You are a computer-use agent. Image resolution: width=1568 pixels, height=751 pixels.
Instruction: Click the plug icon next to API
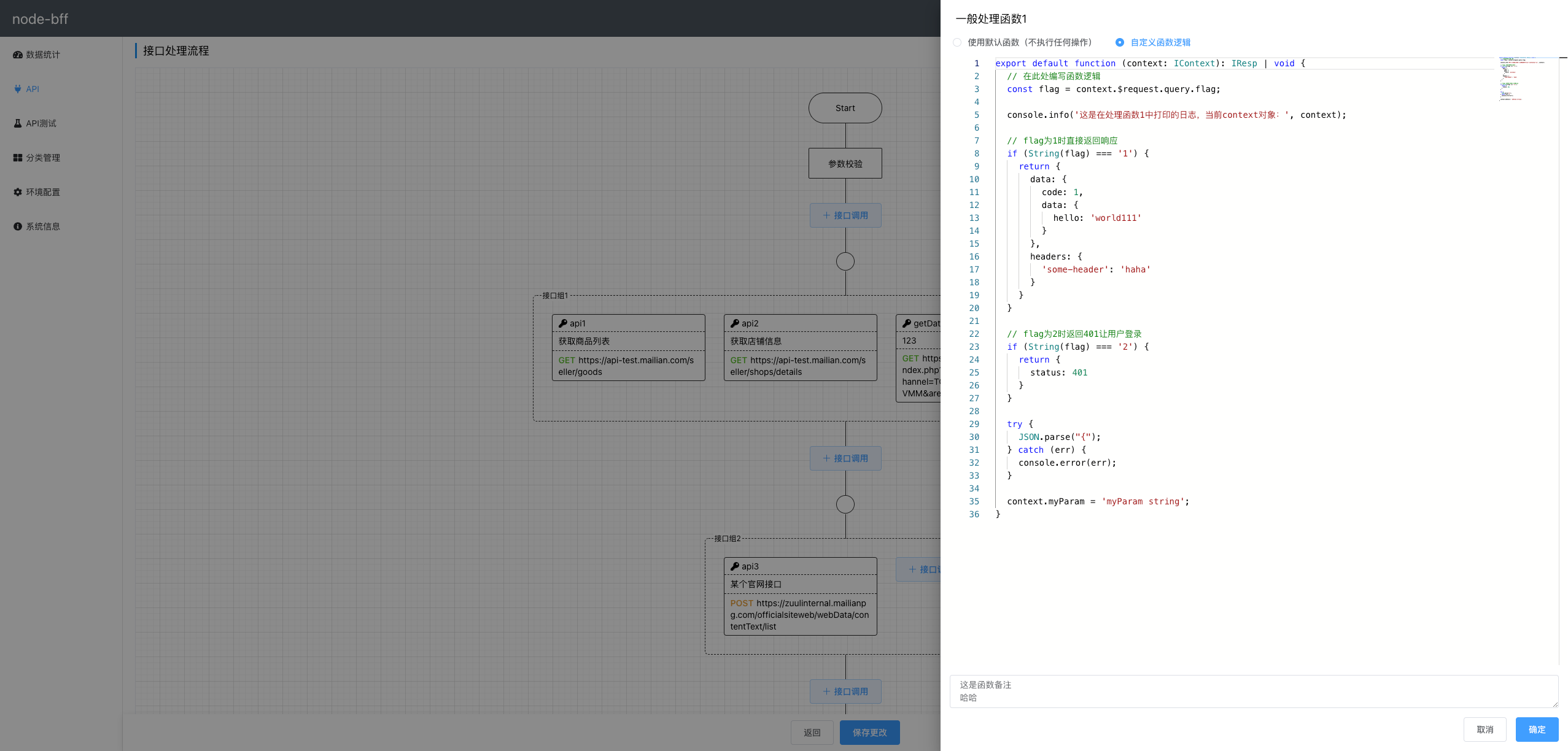[x=18, y=89]
